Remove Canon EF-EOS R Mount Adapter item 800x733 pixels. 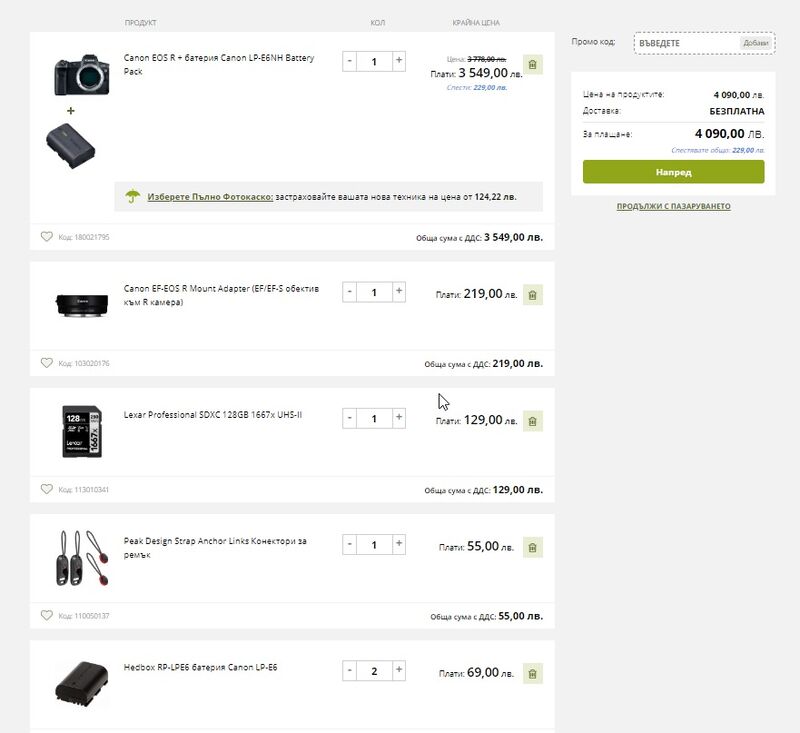coord(532,295)
